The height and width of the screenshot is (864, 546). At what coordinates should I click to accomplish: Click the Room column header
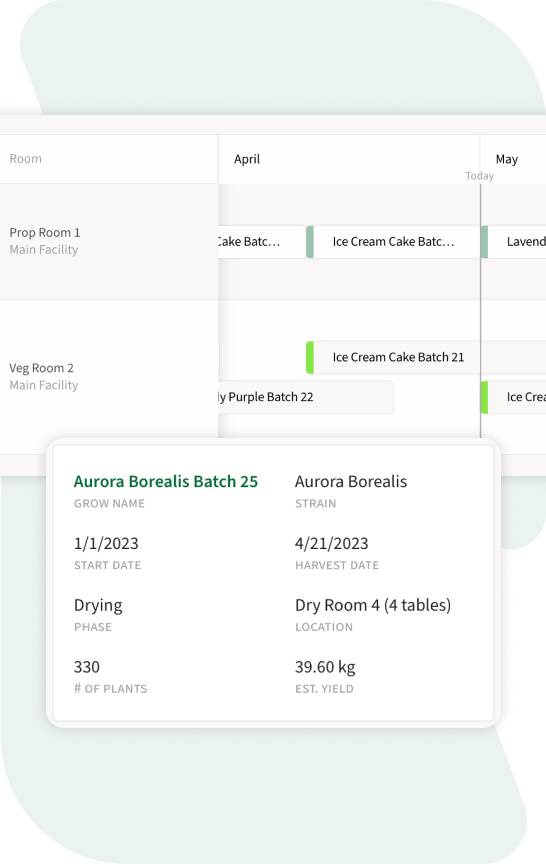tap(25, 159)
